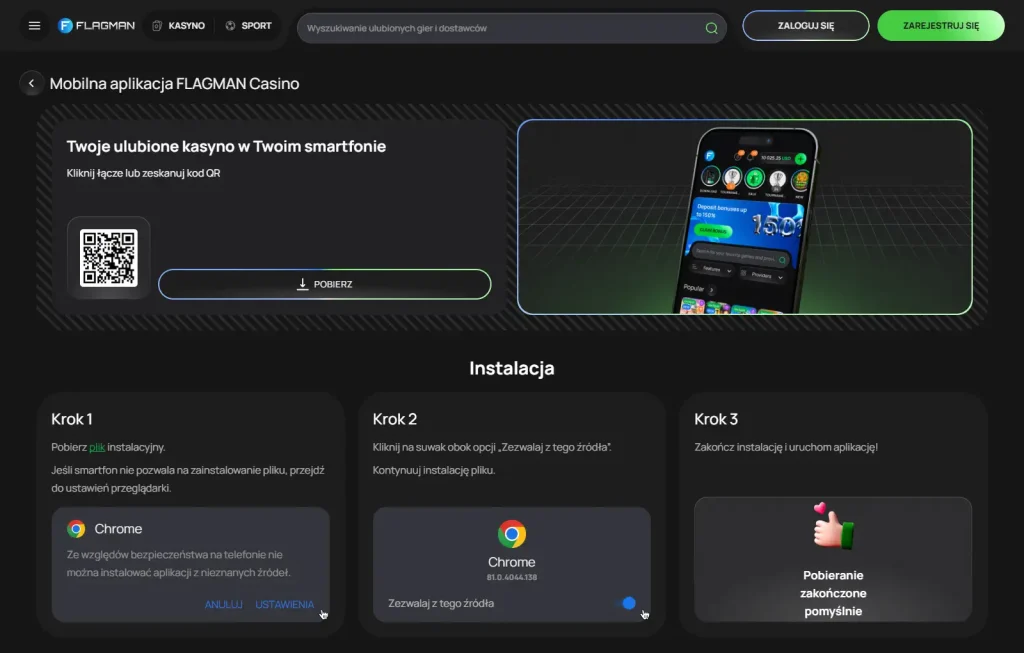Image resolution: width=1024 pixels, height=653 pixels.
Task: Click 'Pobieranie zakończone pomyślnie' text
Action: (x=833, y=594)
